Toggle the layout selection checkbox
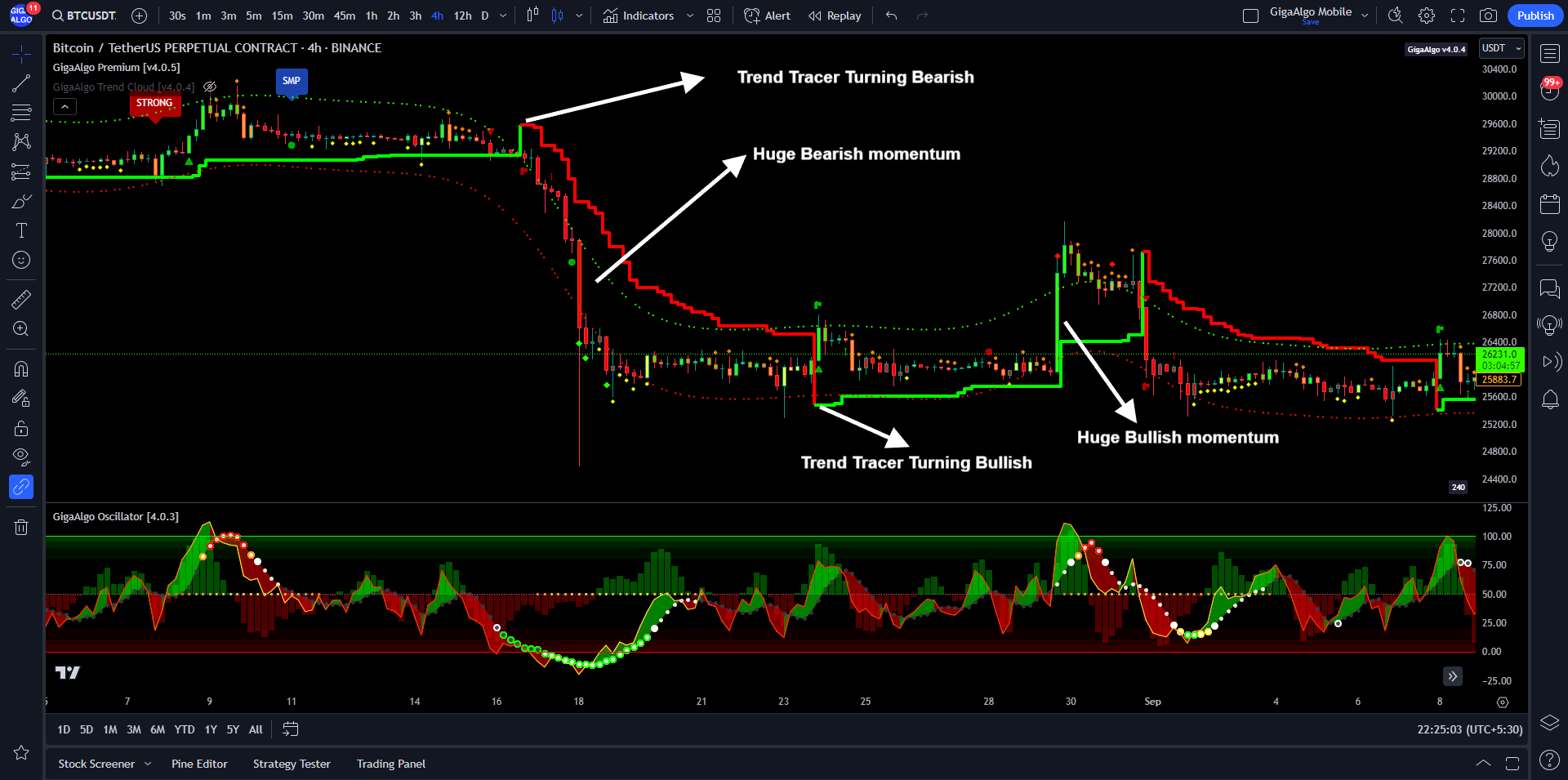The height and width of the screenshot is (780, 1568). click(x=1250, y=16)
